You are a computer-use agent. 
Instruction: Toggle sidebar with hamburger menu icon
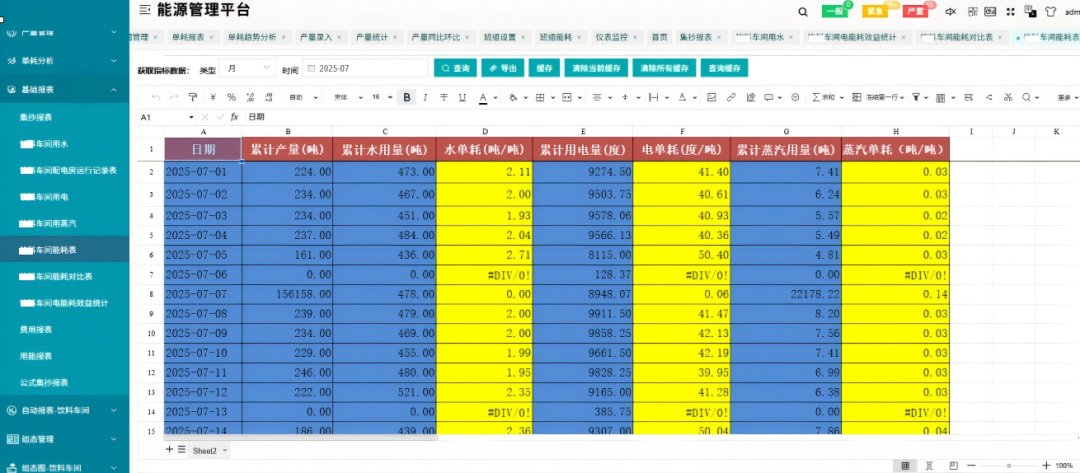pos(144,10)
